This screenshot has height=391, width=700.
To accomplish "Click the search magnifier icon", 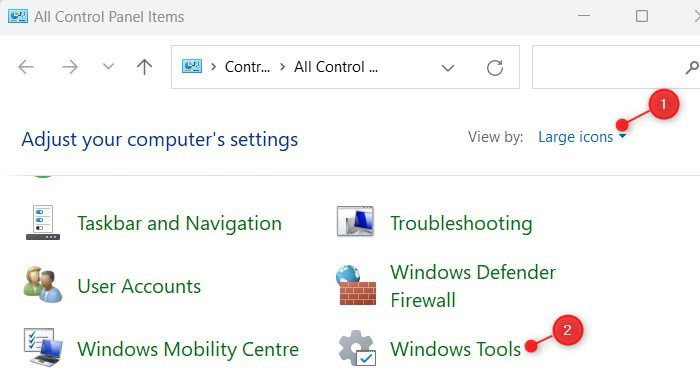I will pos(692,67).
